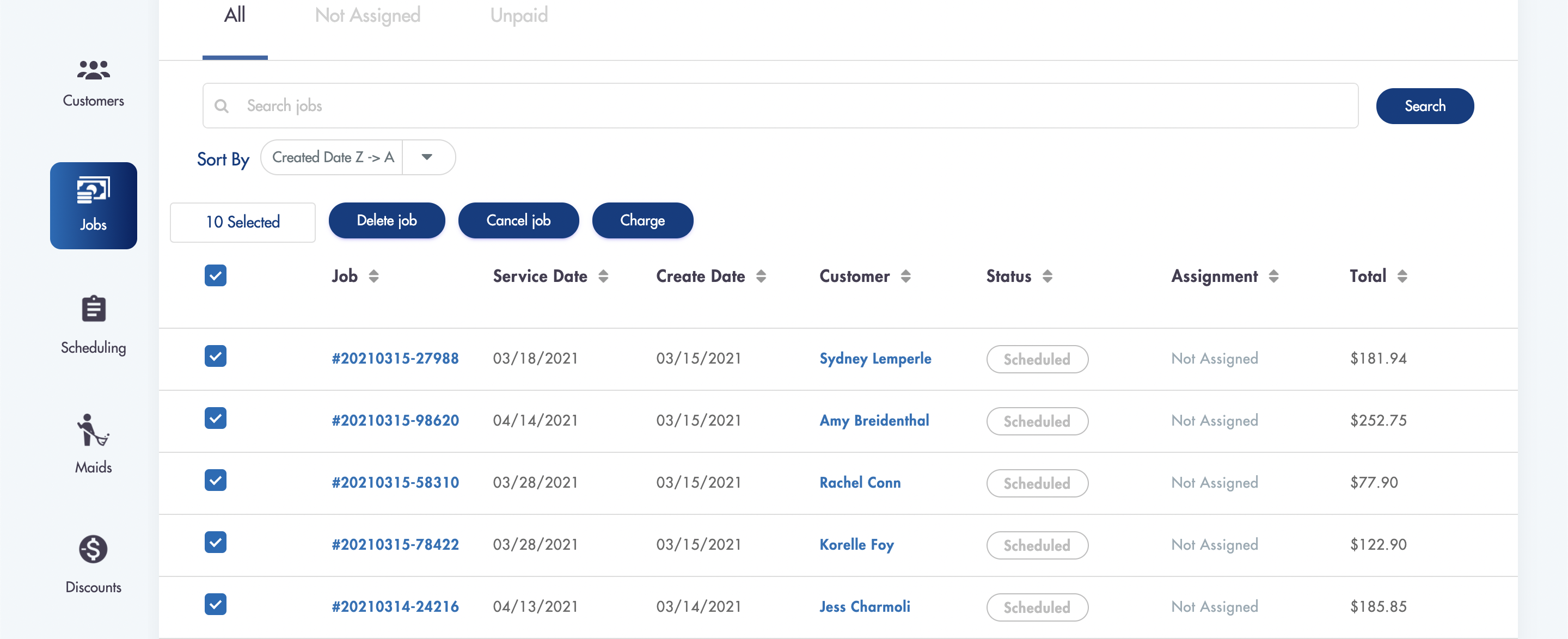Open Scheduling clipboard icon
The width and height of the screenshot is (1568, 639).
click(x=93, y=309)
